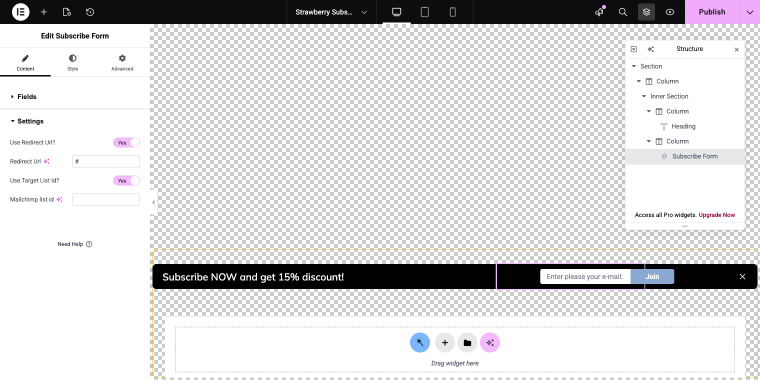The height and width of the screenshot is (380, 760).
Task: Click the Drag widget here text
Action: [x=455, y=364]
